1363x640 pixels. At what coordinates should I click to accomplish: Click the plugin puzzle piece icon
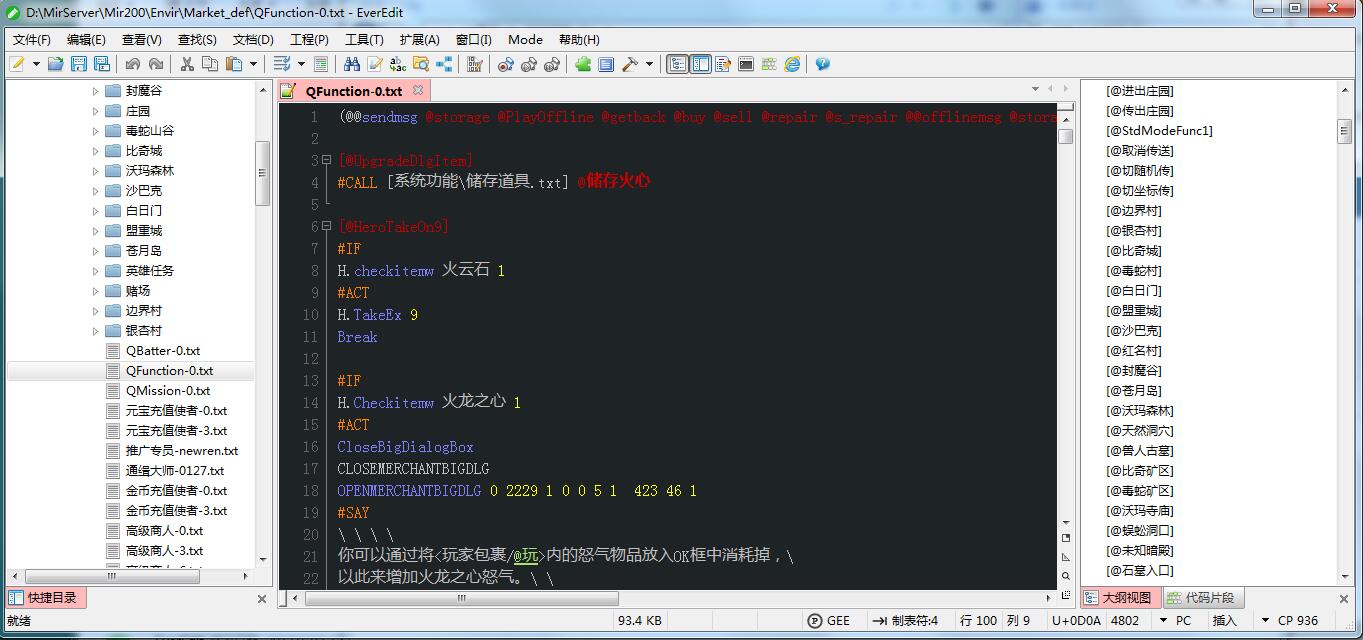[x=583, y=64]
